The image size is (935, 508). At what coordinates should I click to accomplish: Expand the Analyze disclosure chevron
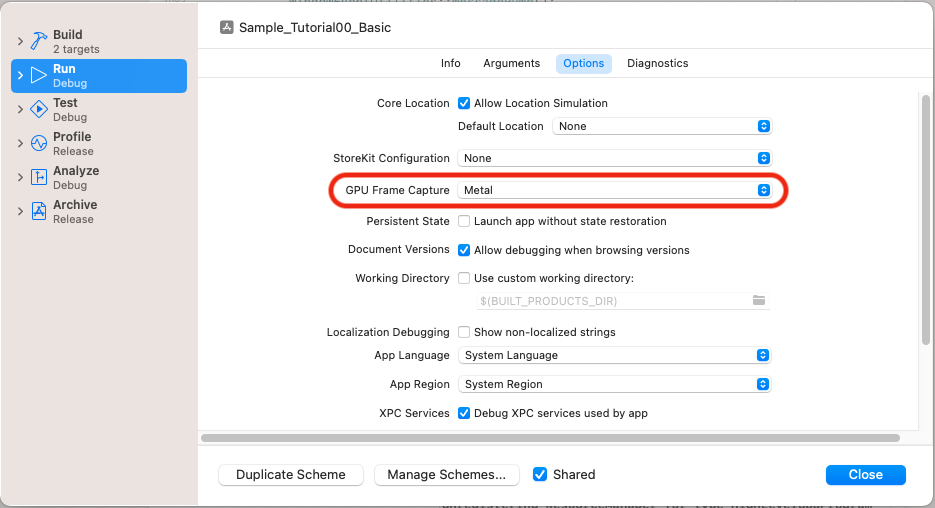pos(20,177)
